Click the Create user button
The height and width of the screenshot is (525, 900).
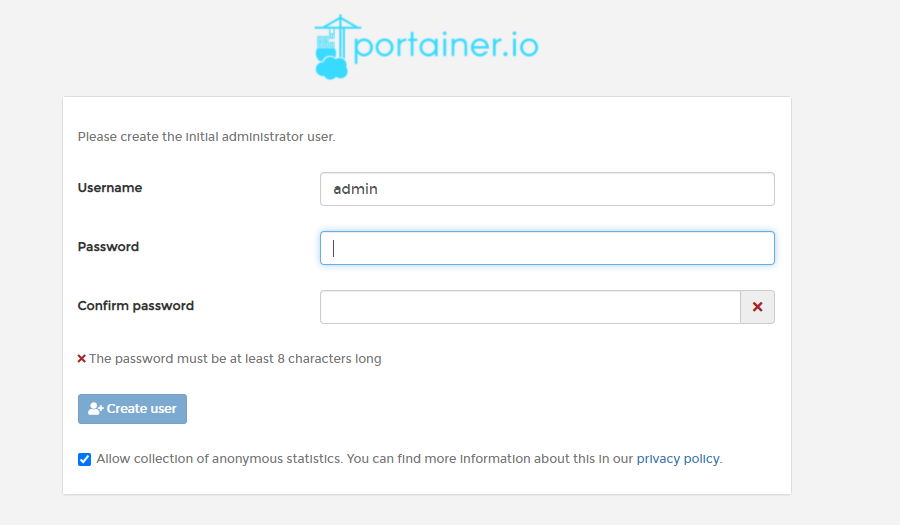point(133,409)
